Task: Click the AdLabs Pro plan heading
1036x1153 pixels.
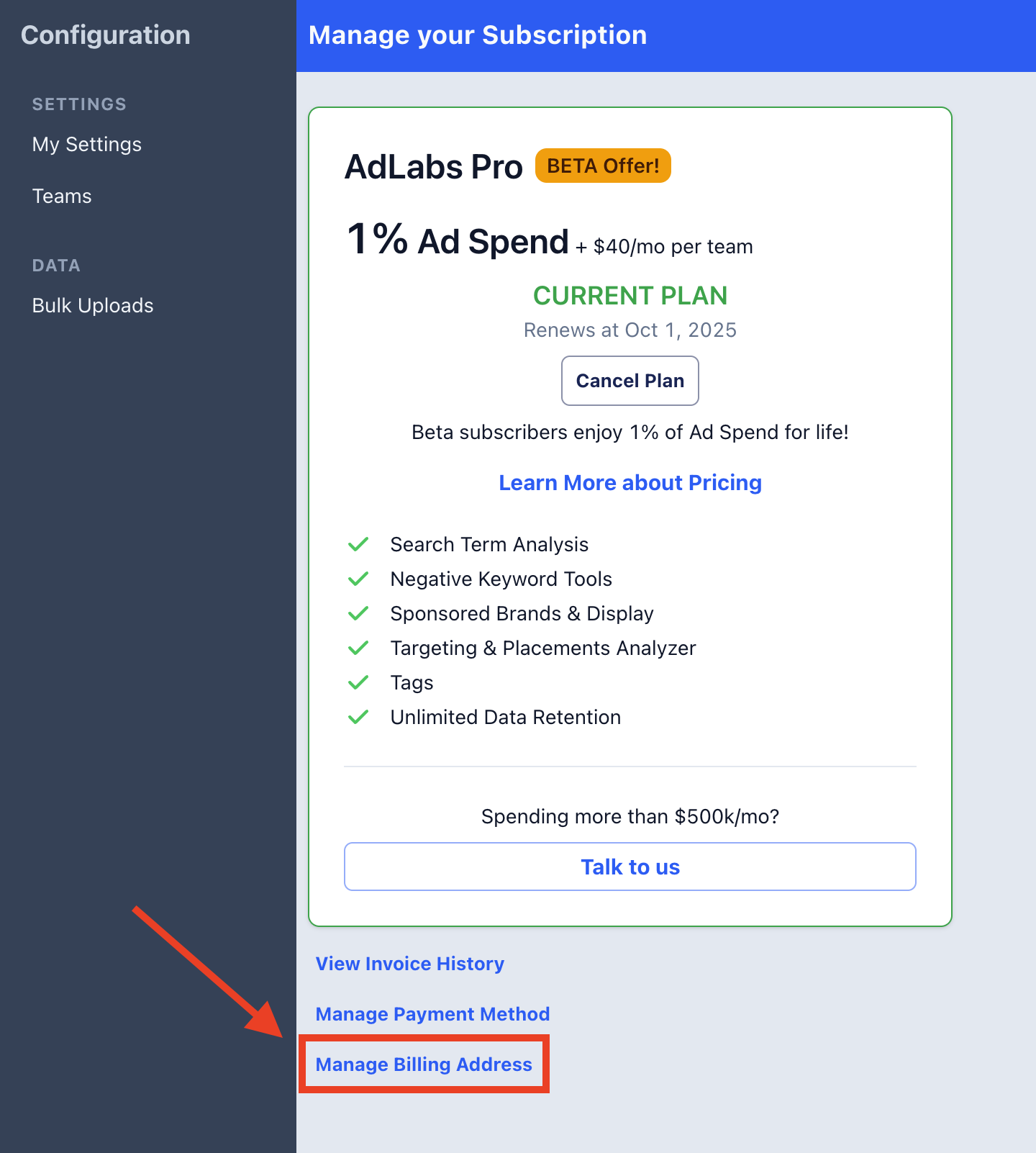Action: pyautogui.click(x=434, y=167)
